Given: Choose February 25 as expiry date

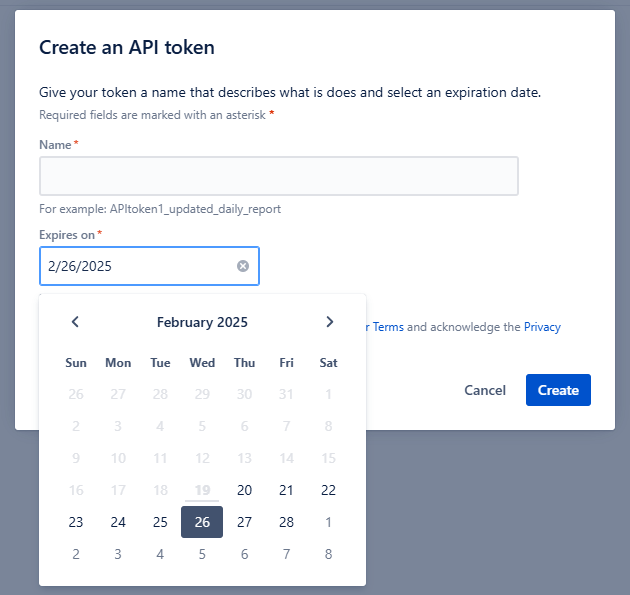Looking at the screenshot, I should [160, 522].
